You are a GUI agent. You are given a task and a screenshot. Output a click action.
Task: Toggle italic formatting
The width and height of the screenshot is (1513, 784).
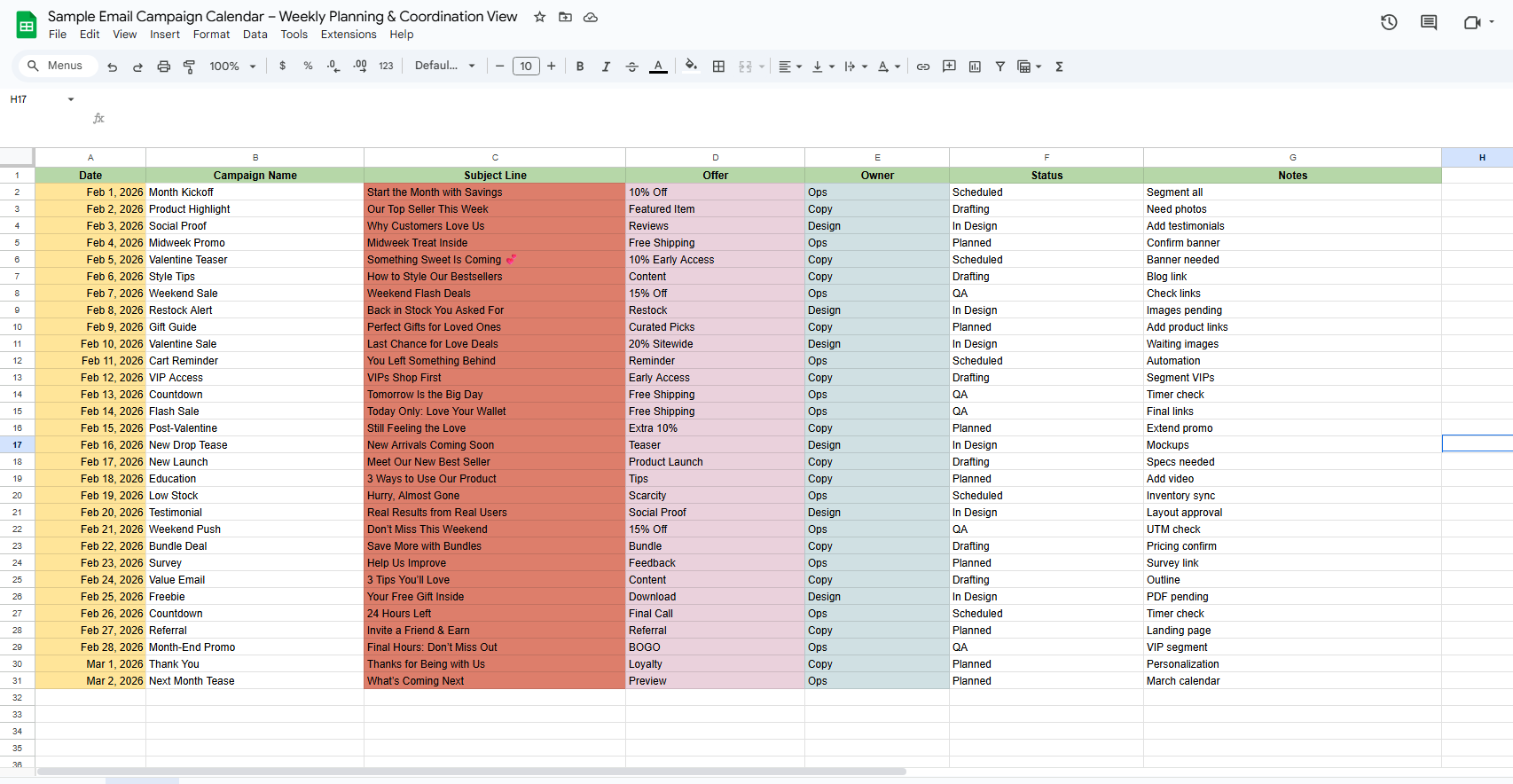click(x=606, y=67)
